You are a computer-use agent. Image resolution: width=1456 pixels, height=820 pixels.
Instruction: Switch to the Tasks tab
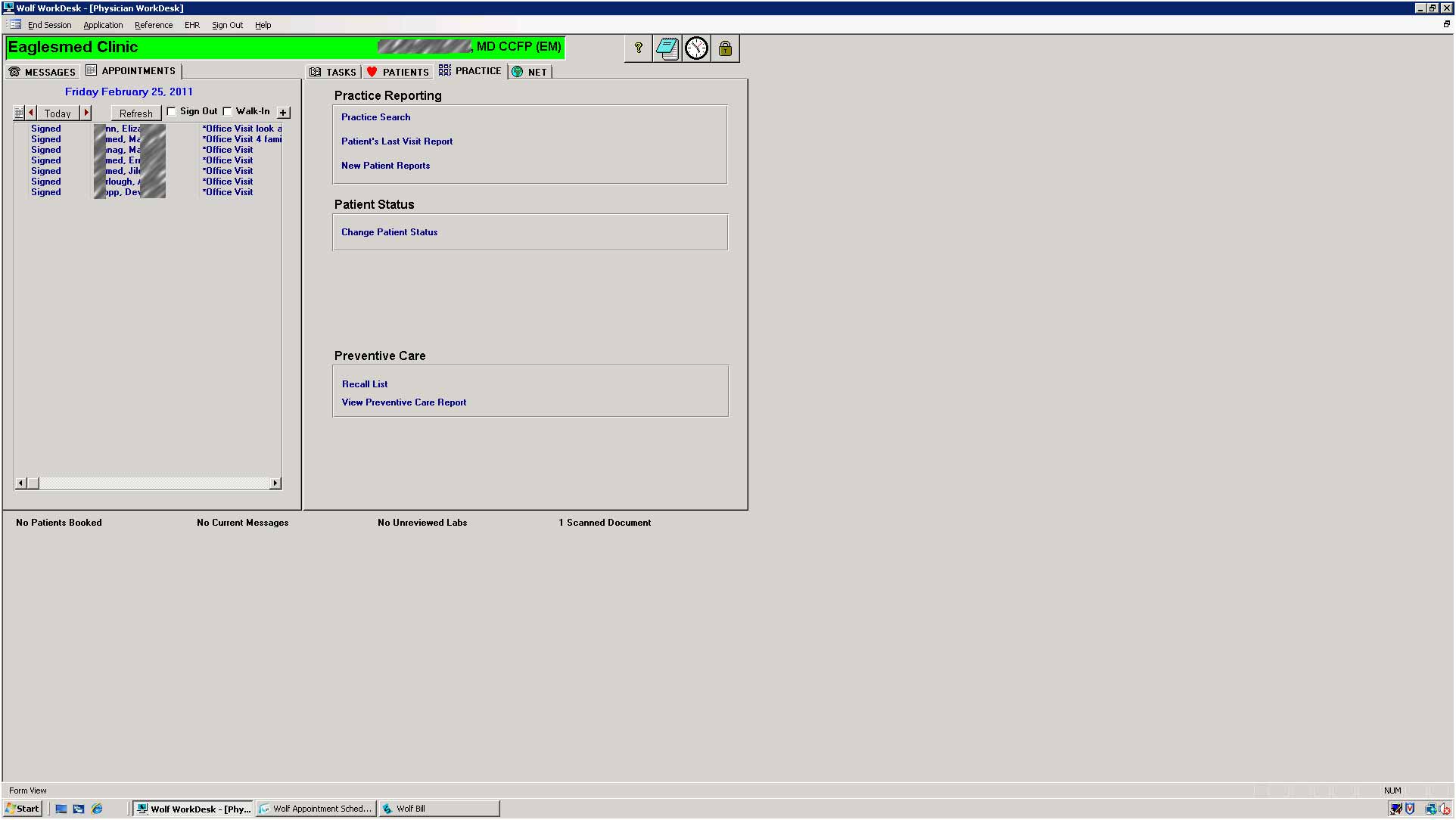(x=333, y=72)
